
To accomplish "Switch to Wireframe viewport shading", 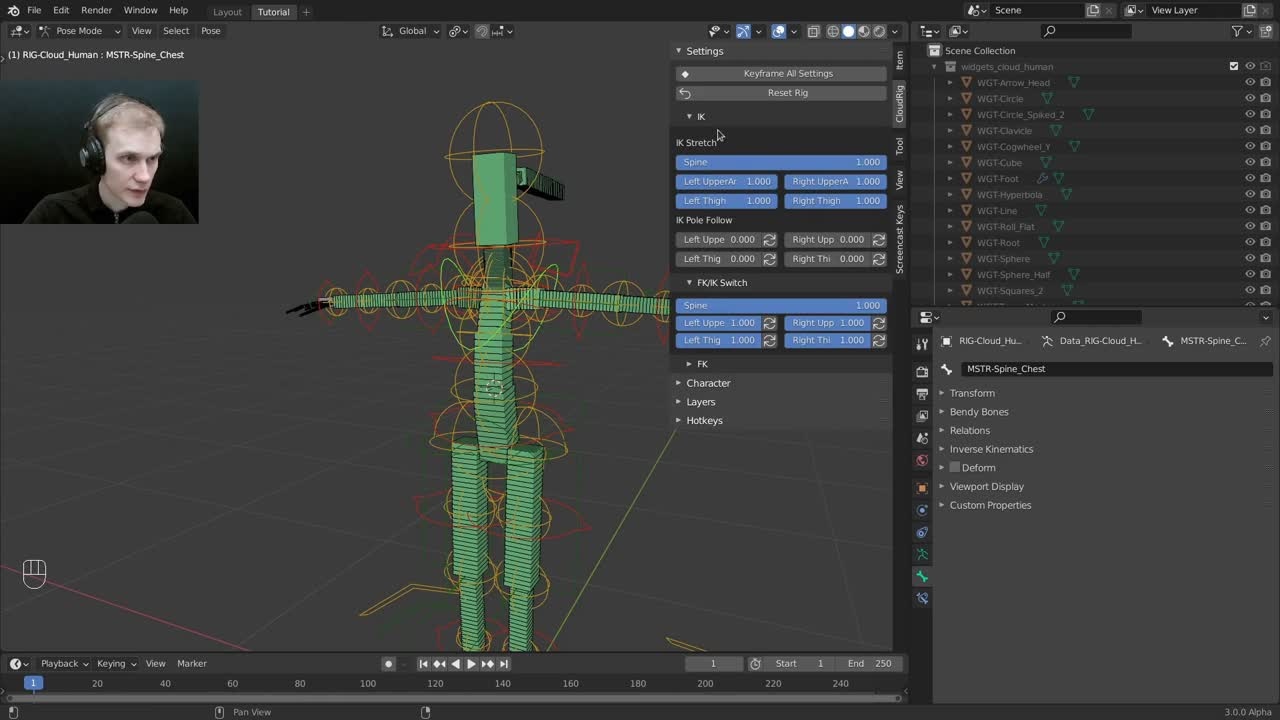I will tap(833, 31).
